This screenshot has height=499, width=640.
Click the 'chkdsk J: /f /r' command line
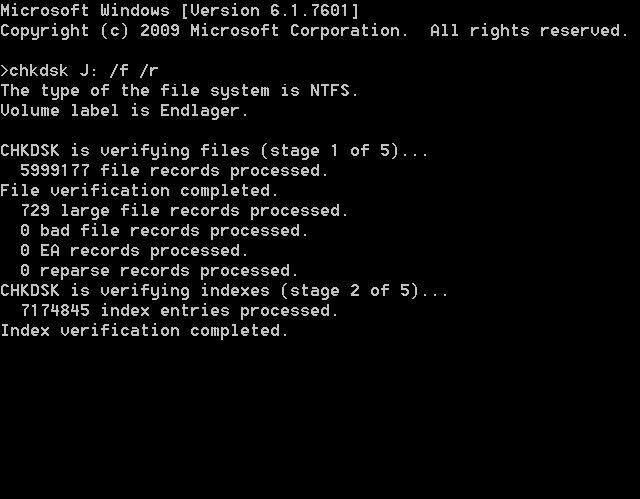(x=79, y=71)
